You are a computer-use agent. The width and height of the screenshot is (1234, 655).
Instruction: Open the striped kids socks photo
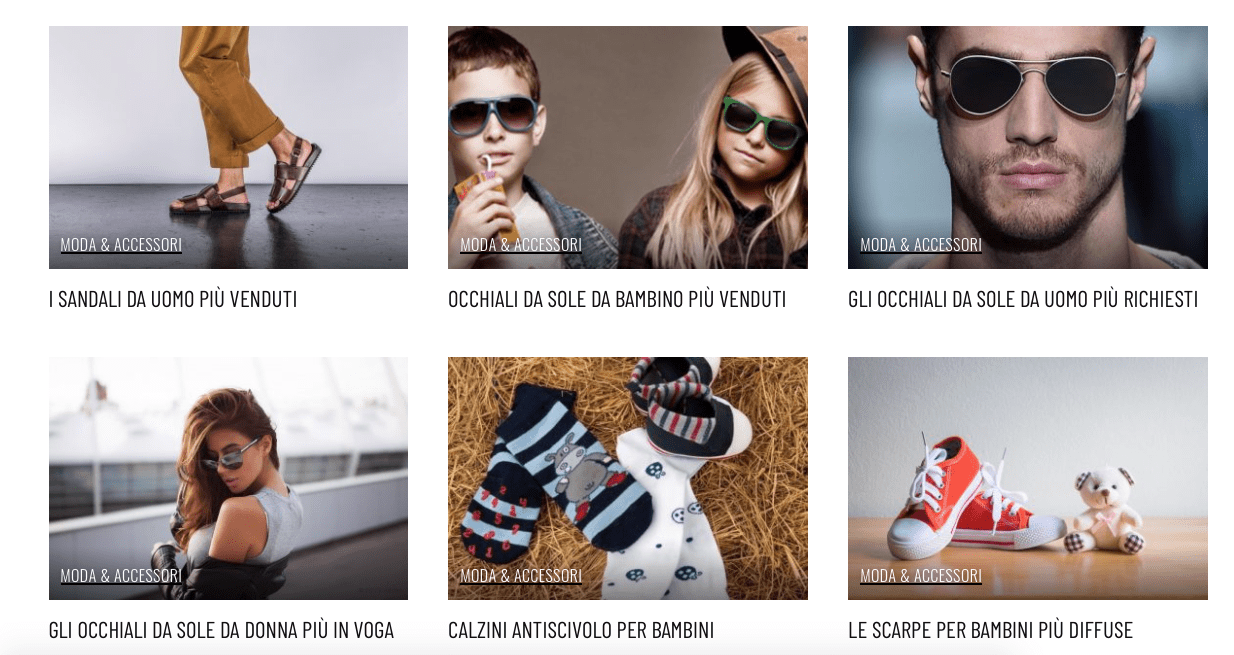pyautogui.click(x=628, y=478)
